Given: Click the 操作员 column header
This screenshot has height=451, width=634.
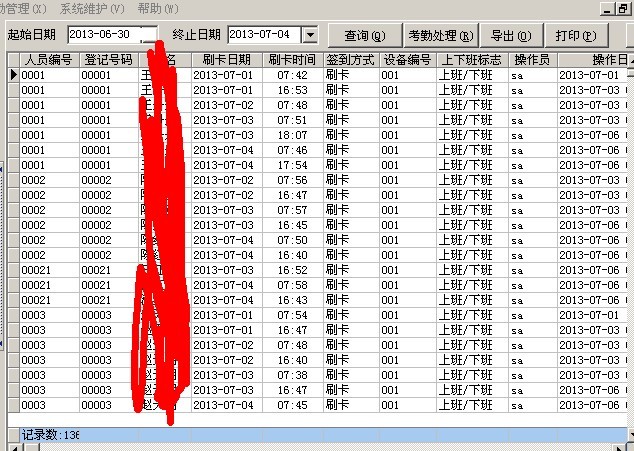Looking at the screenshot, I should (532, 60).
